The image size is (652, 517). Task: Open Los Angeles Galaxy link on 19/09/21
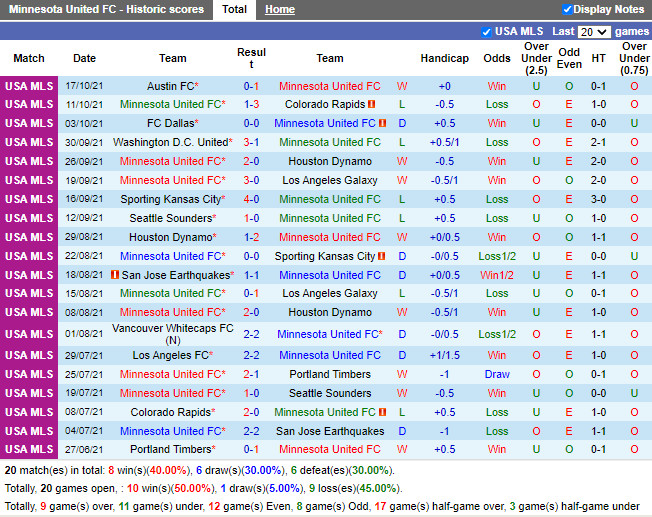click(330, 180)
